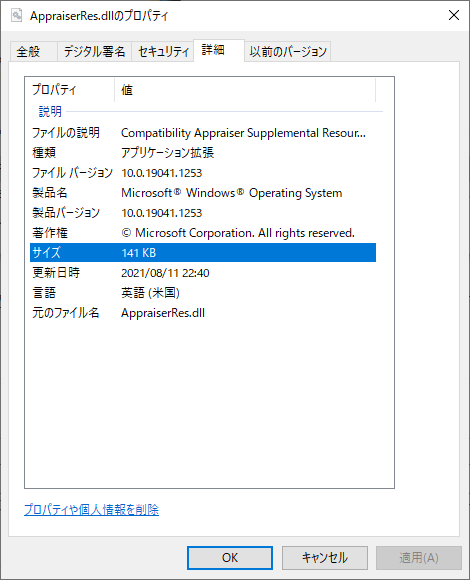Select the ファイル バージョン row

[203, 173]
